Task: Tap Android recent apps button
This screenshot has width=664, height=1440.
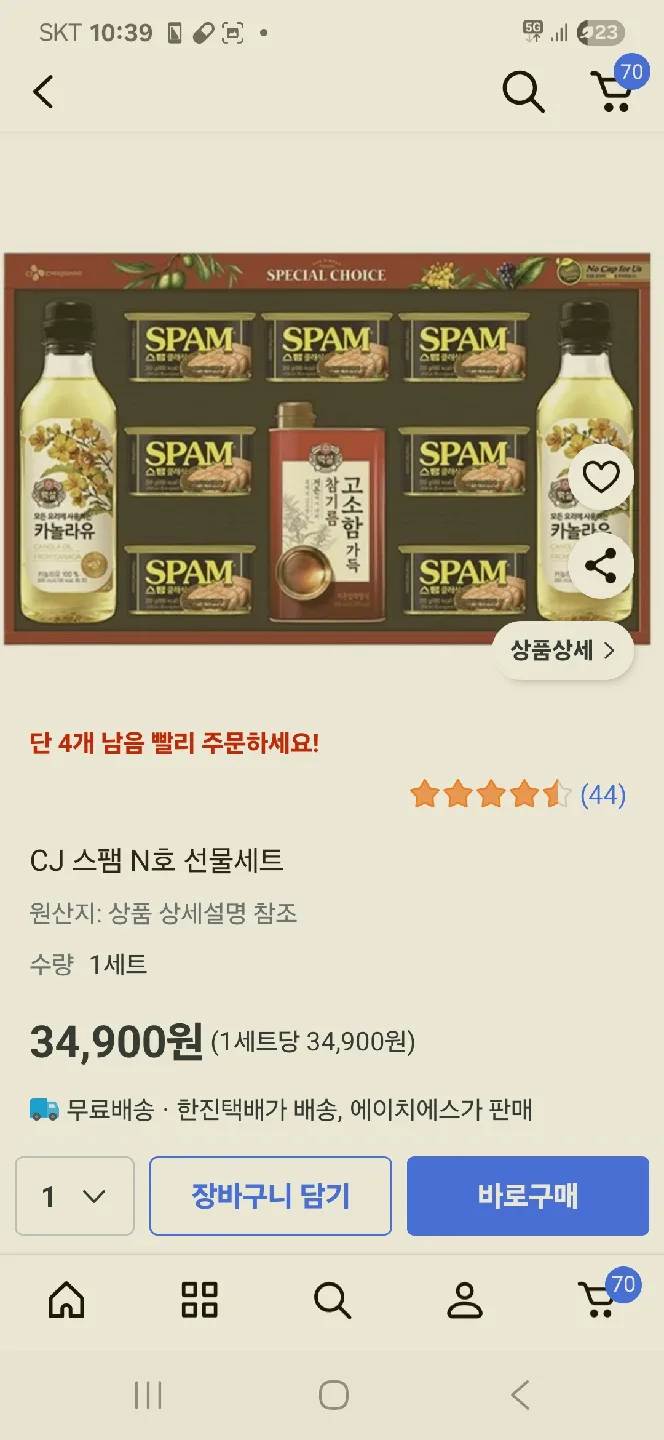Action: pos(148,1395)
